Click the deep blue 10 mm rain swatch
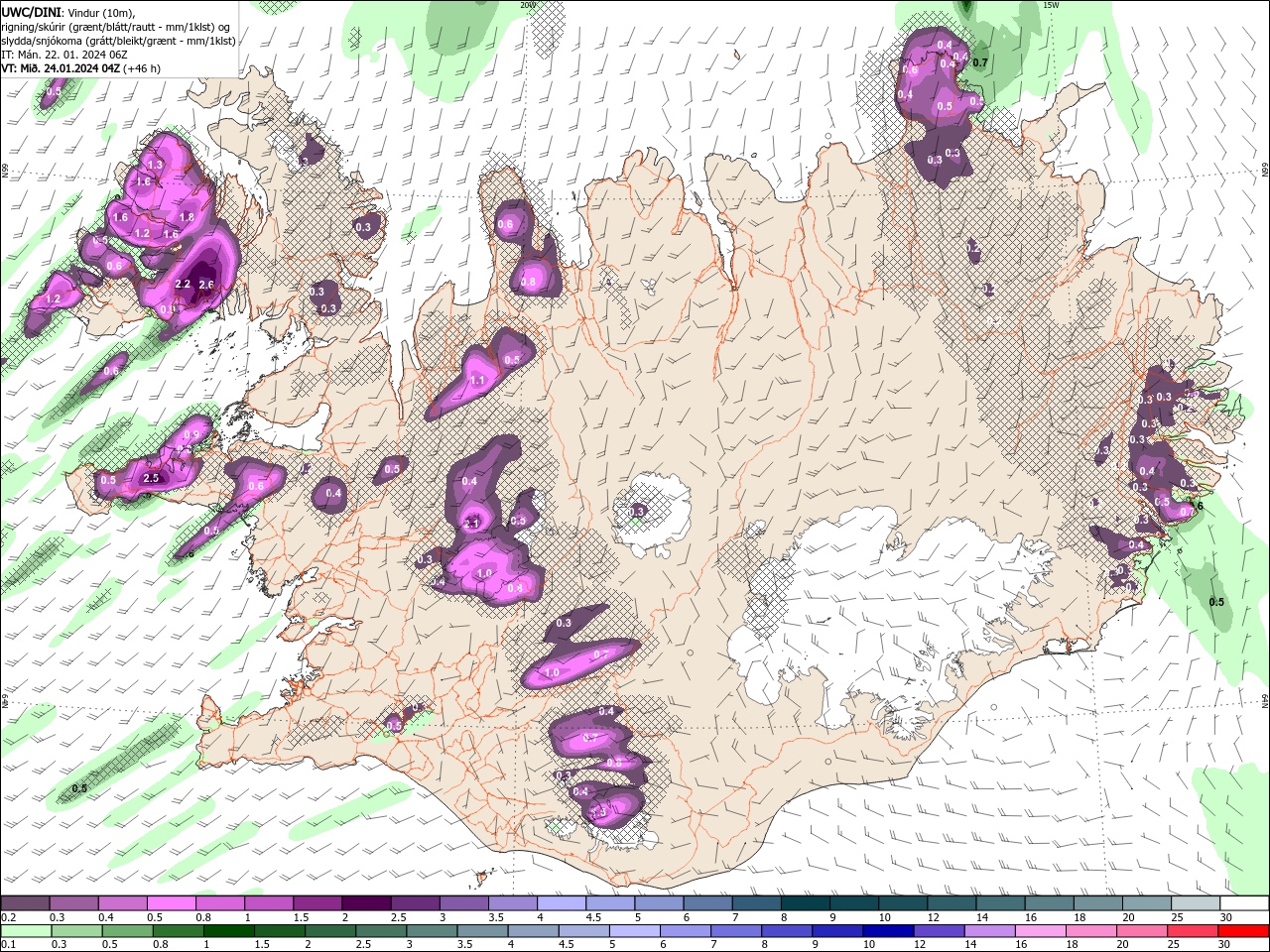 tap(887, 930)
